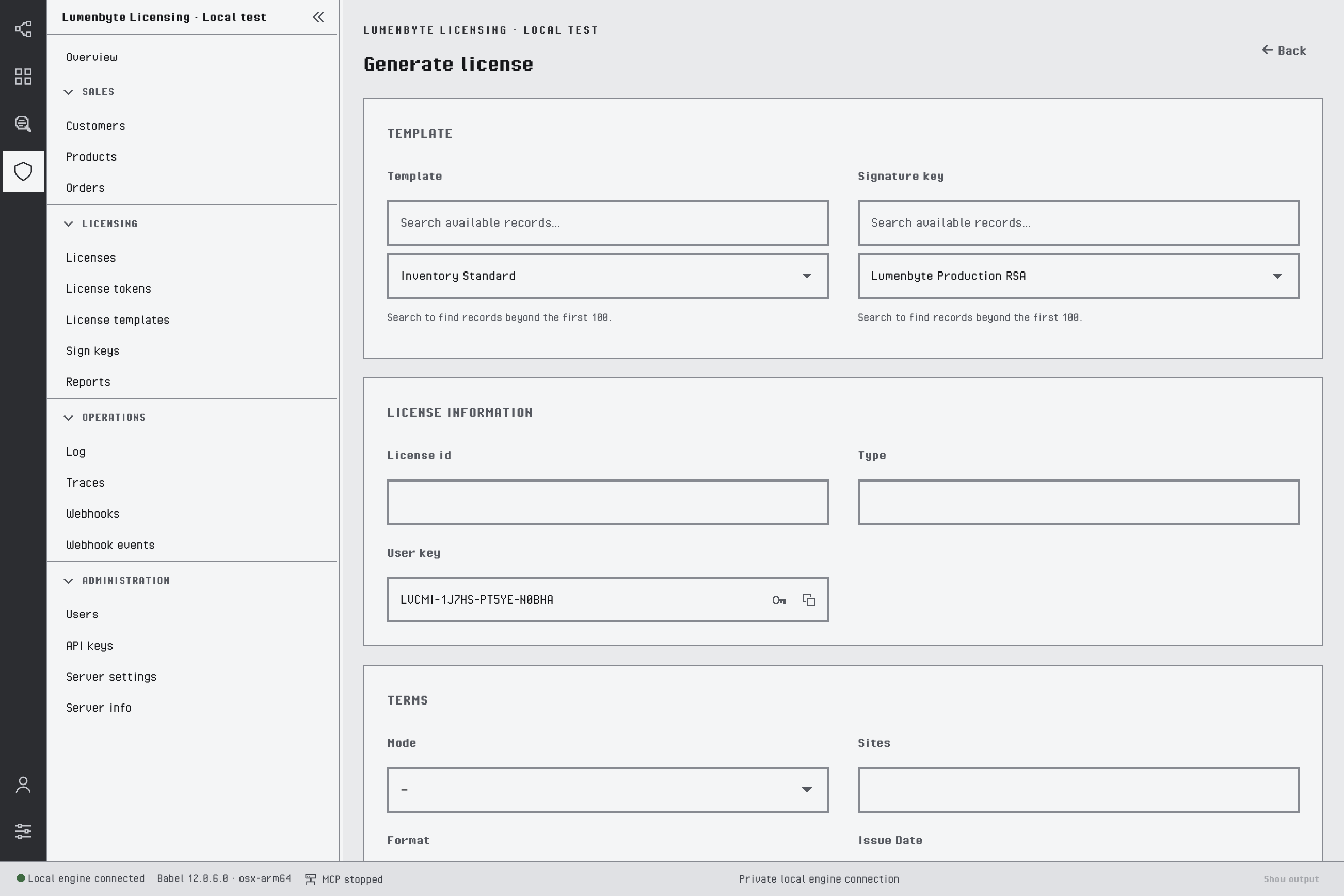The width and height of the screenshot is (1344, 896).
Task: Open the Inventory Standard template dropdown
Action: [x=607, y=276]
